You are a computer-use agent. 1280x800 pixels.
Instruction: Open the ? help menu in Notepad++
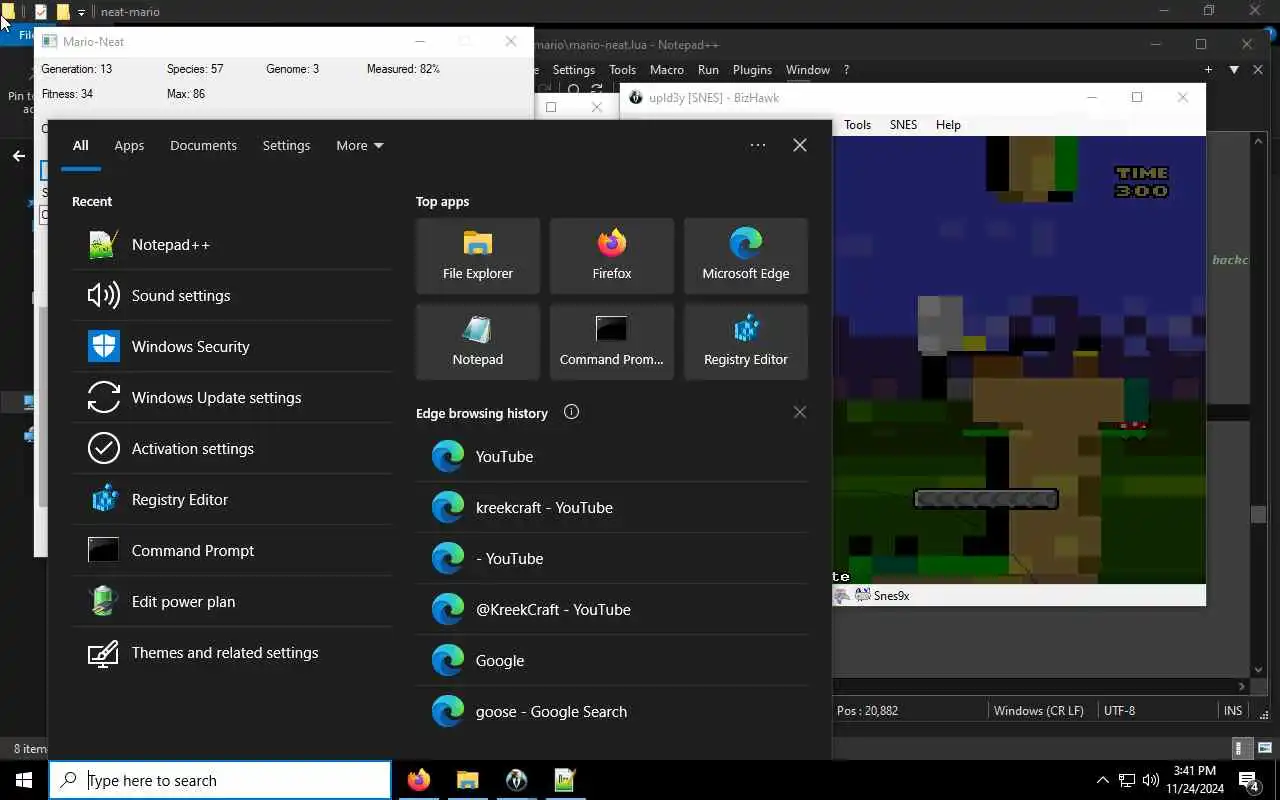[x=846, y=70]
